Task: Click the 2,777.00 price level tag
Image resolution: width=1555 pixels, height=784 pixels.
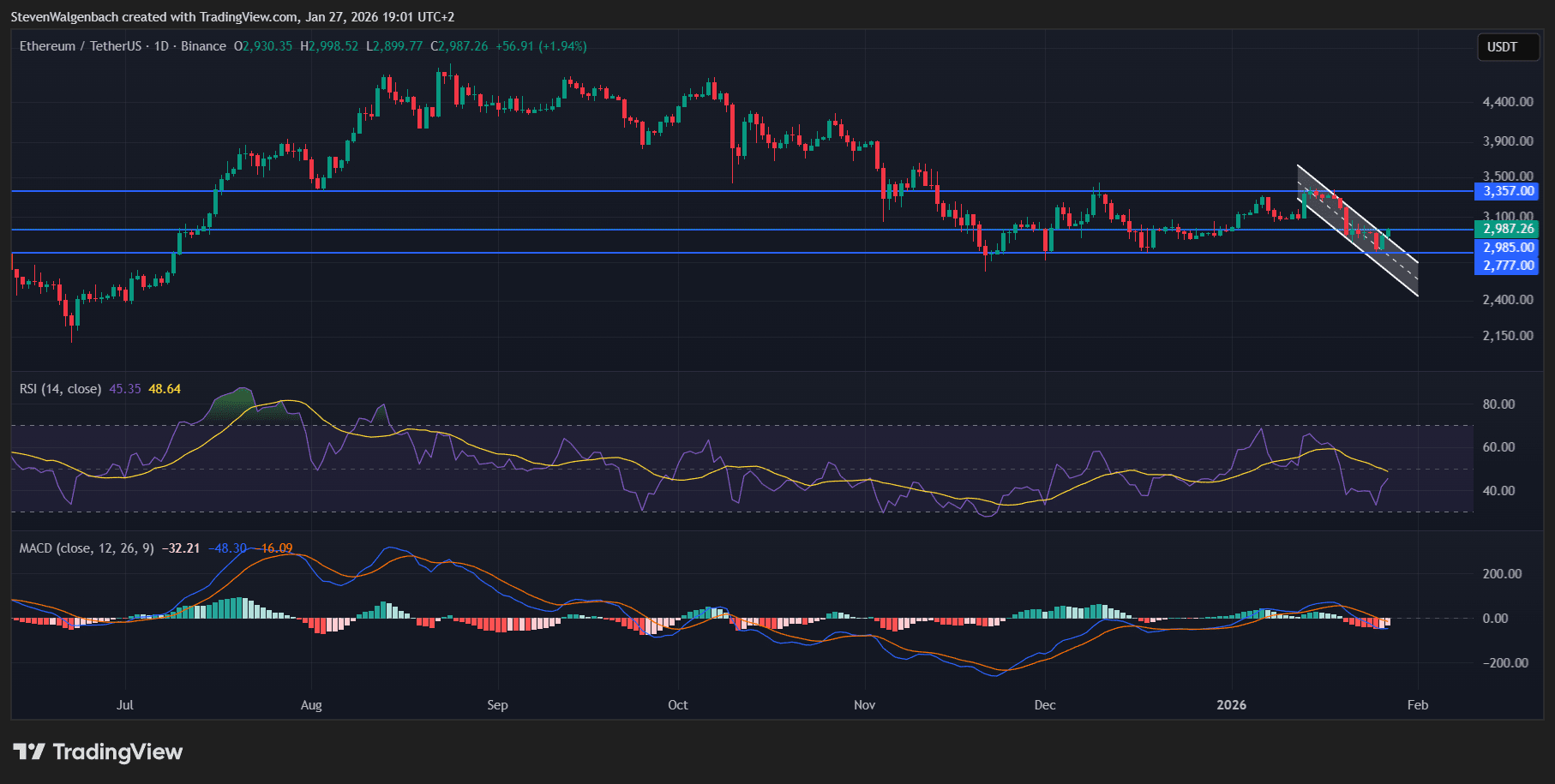Action: pyautogui.click(x=1508, y=266)
